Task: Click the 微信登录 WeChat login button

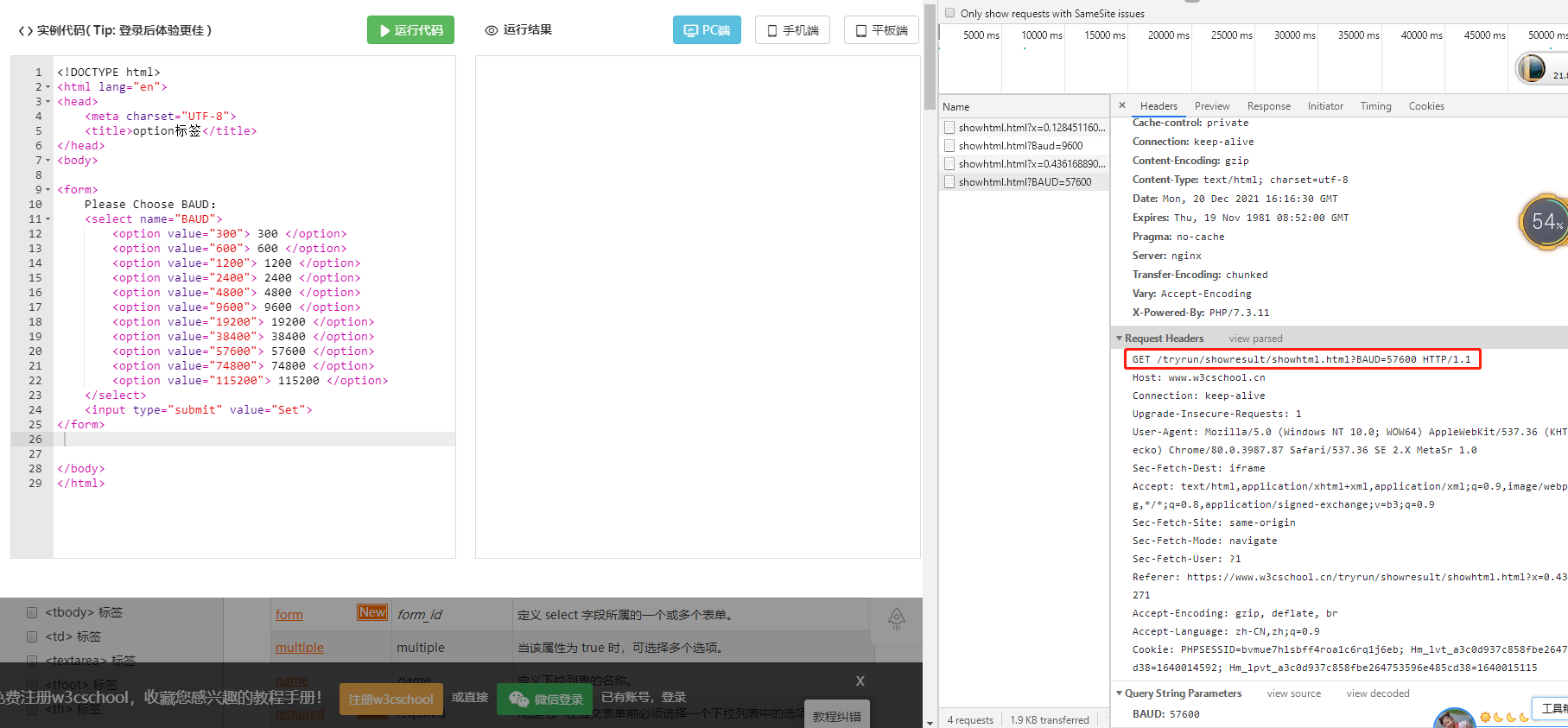Action: pos(546,699)
